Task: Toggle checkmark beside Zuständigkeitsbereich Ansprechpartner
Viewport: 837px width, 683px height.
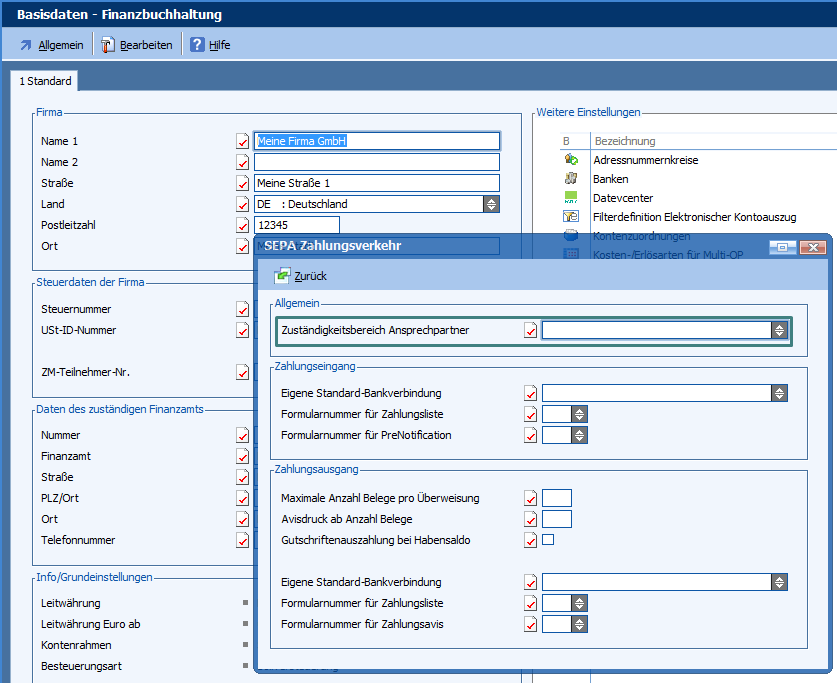Action: coord(530,330)
